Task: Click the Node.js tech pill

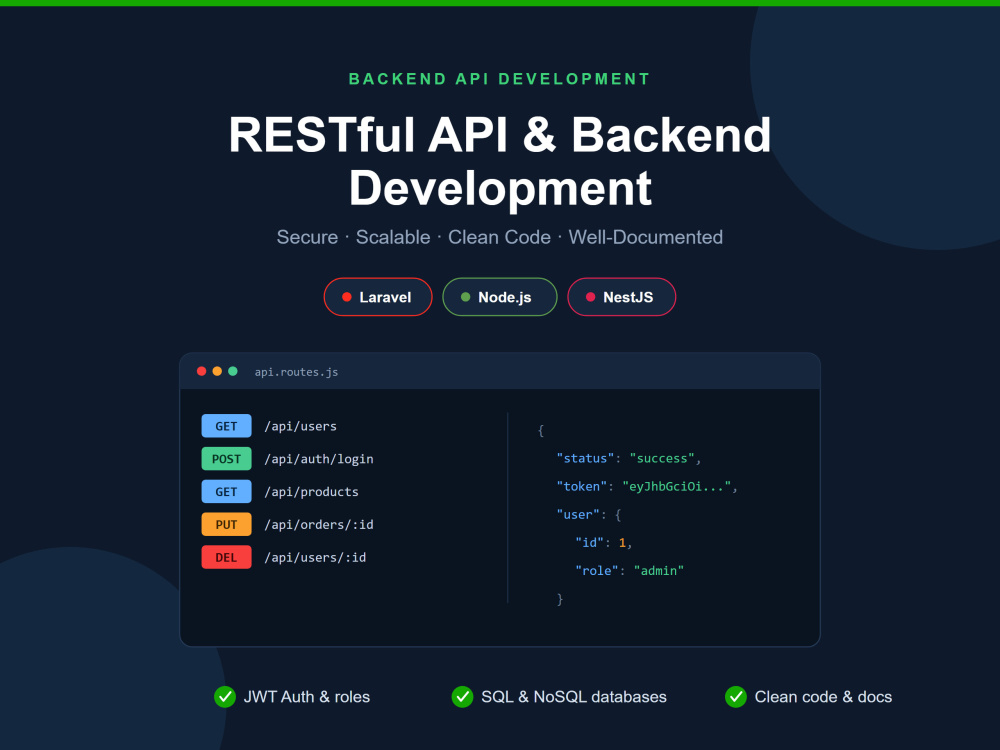Action: point(499,297)
